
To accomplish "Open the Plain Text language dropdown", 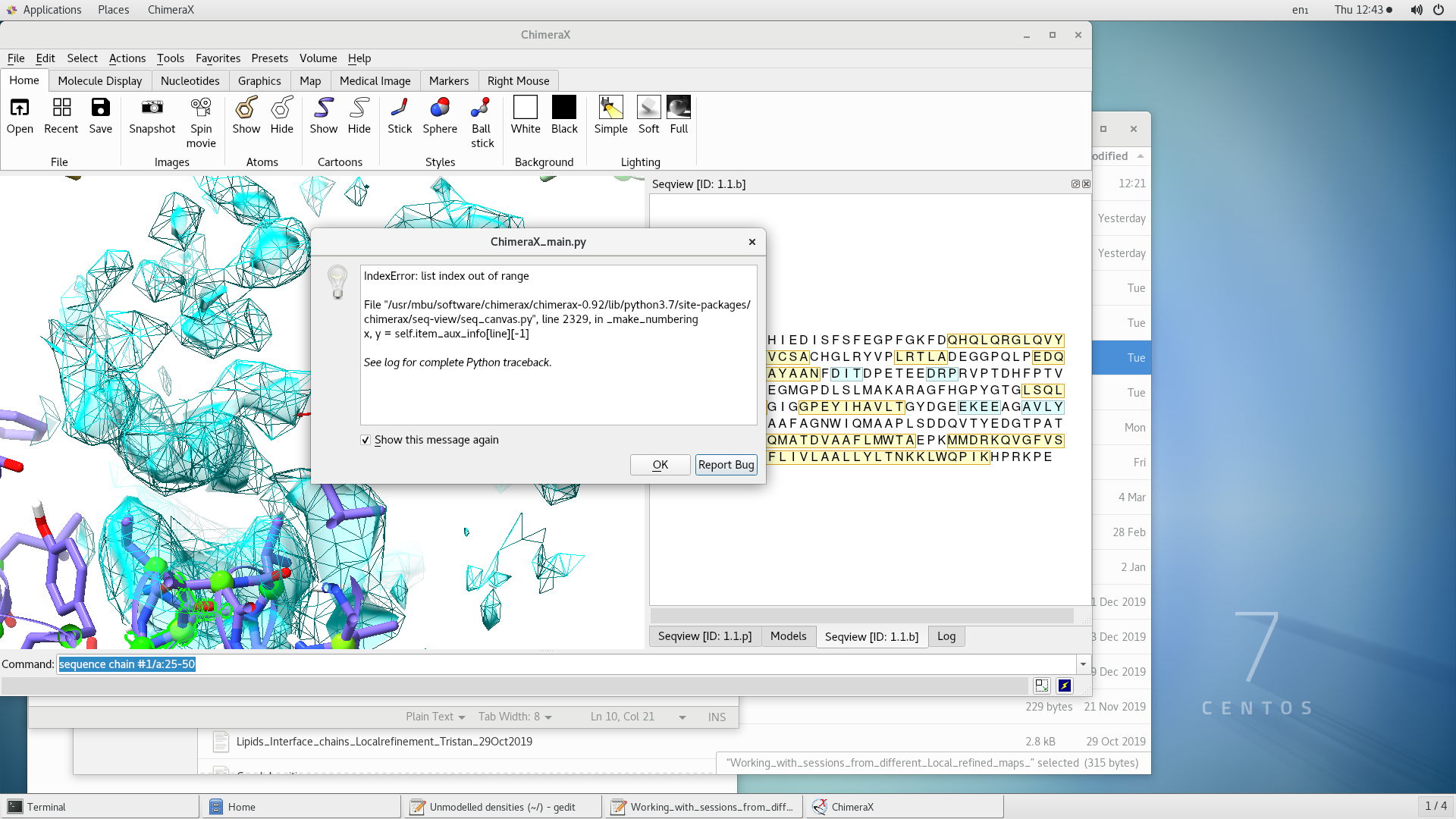I will click(435, 717).
